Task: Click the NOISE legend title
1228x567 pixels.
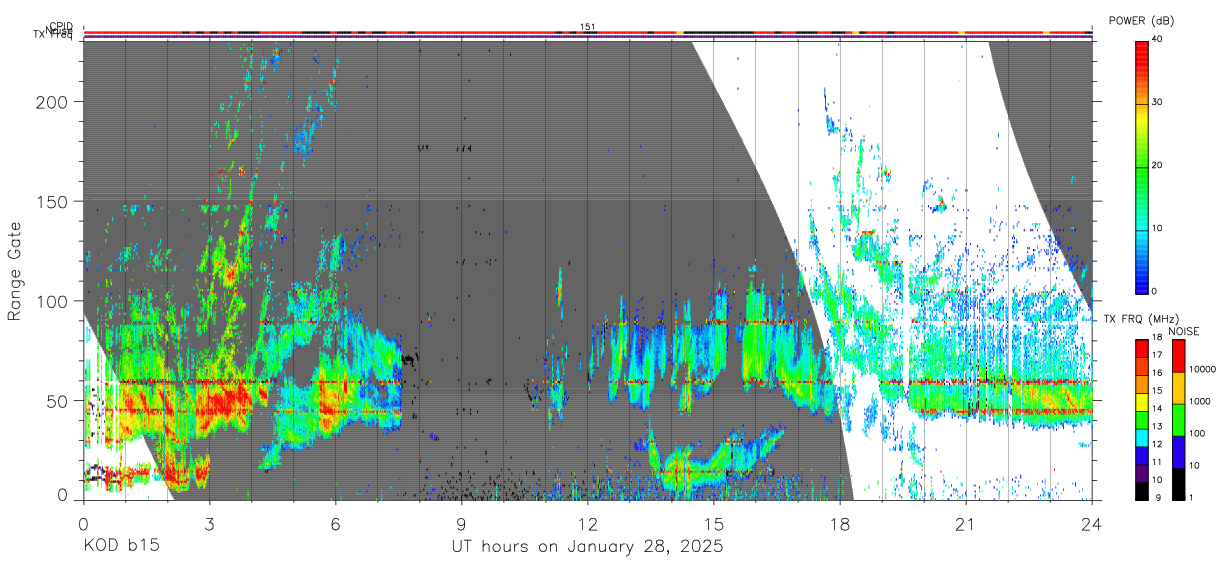Action: 1185,331
